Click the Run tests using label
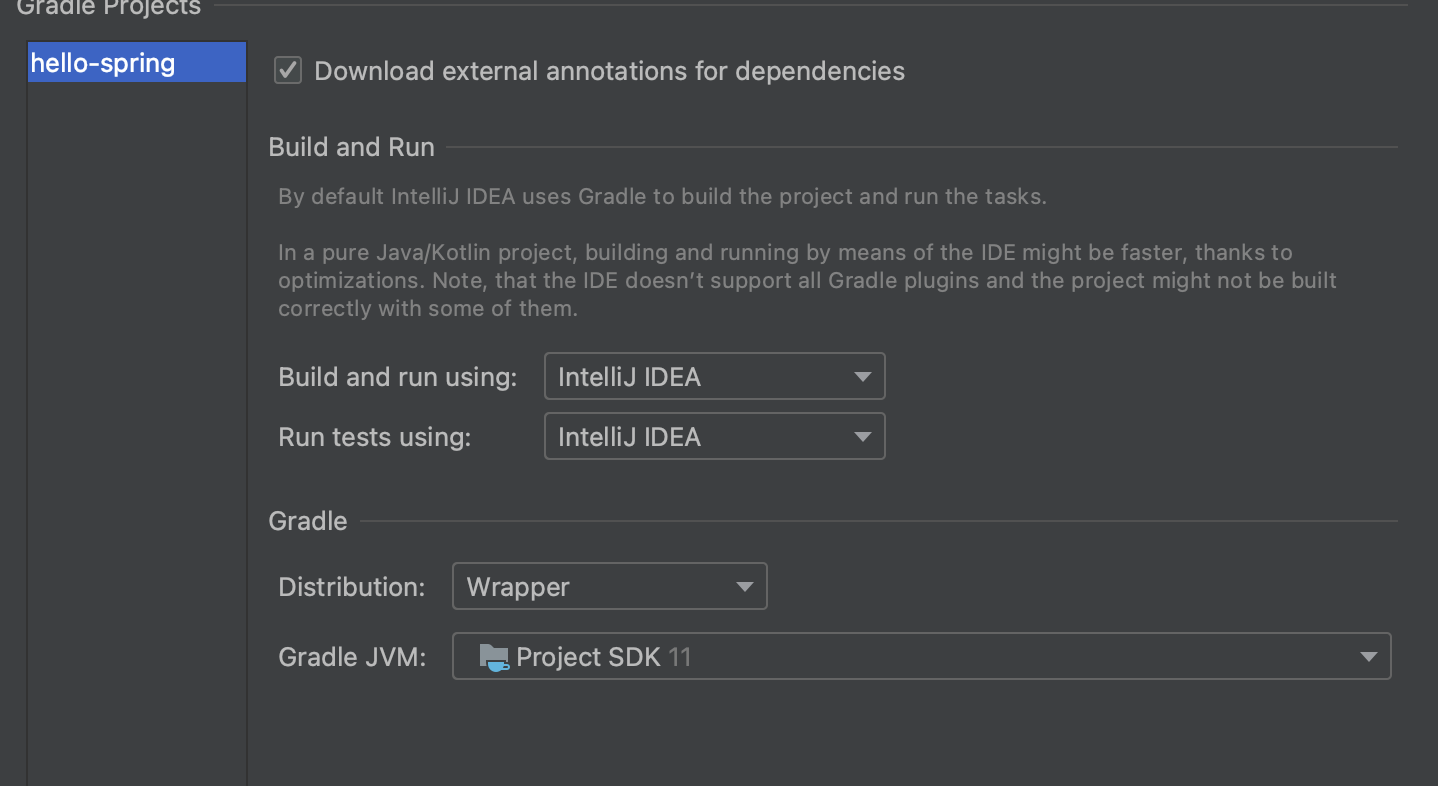Image resolution: width=1438 pixels, height=786 pixels. [x=375, y=437]
